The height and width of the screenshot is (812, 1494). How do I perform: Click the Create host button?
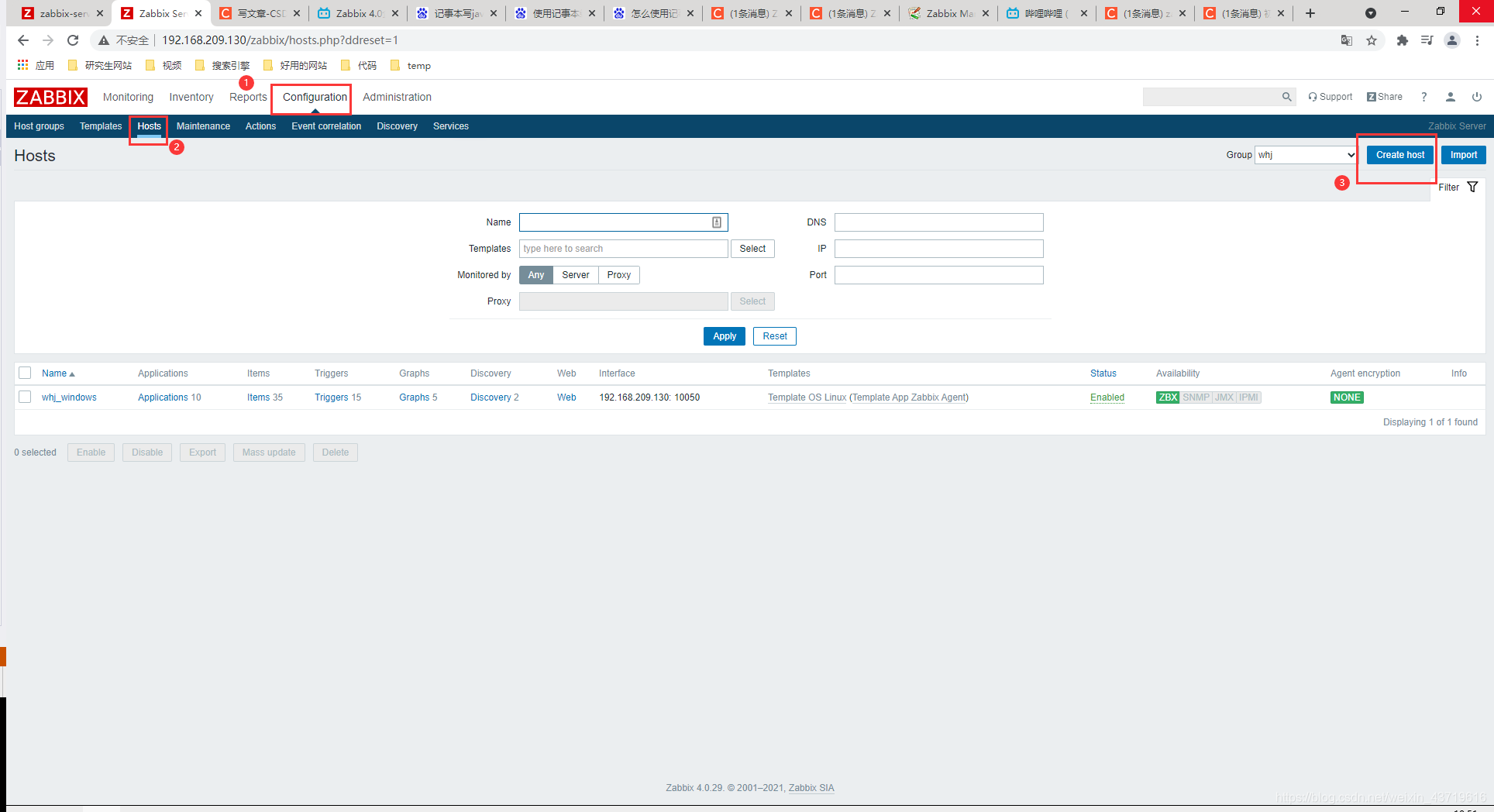click(1400, 155)
